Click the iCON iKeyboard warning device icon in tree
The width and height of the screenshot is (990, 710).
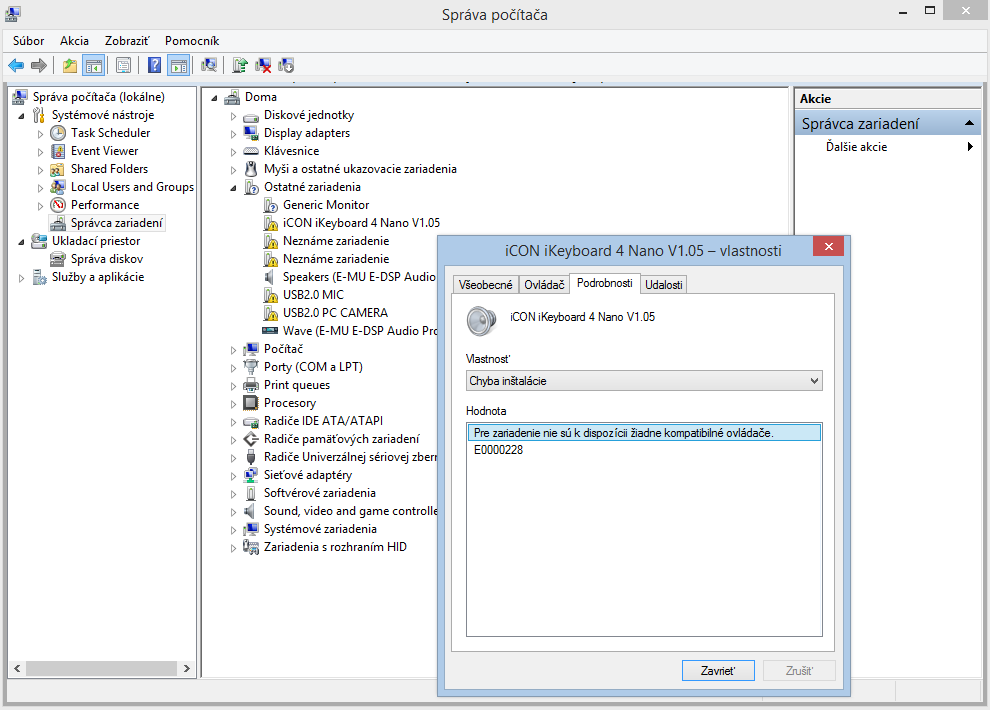click(270, 223)
